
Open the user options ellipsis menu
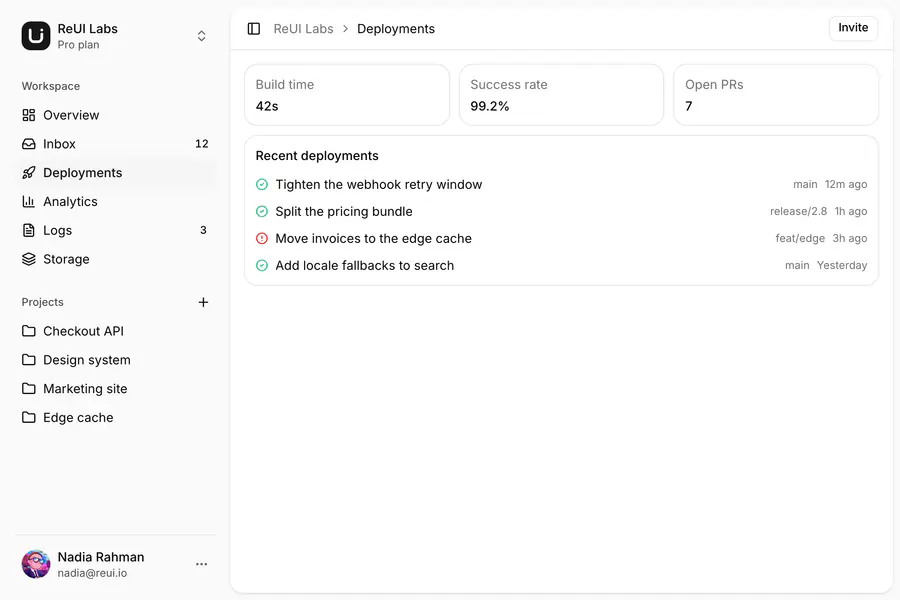point(201,564)
